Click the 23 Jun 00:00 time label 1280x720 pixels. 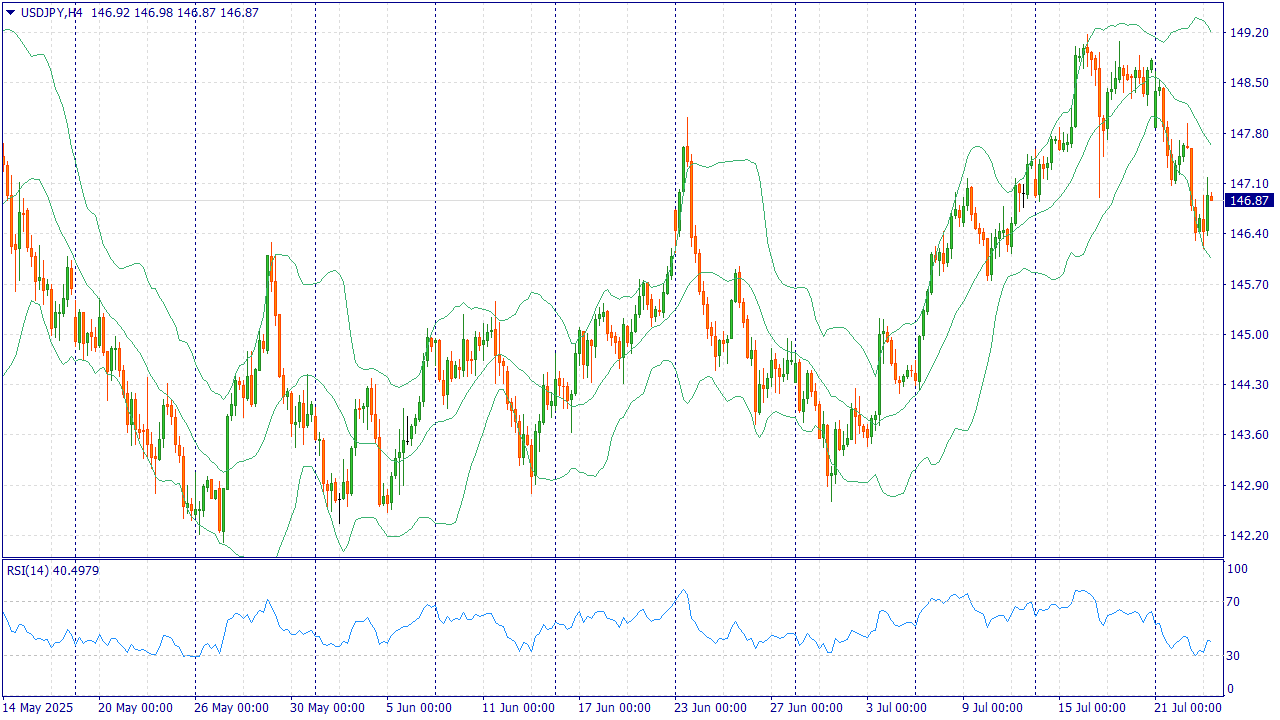coord(710,707)
